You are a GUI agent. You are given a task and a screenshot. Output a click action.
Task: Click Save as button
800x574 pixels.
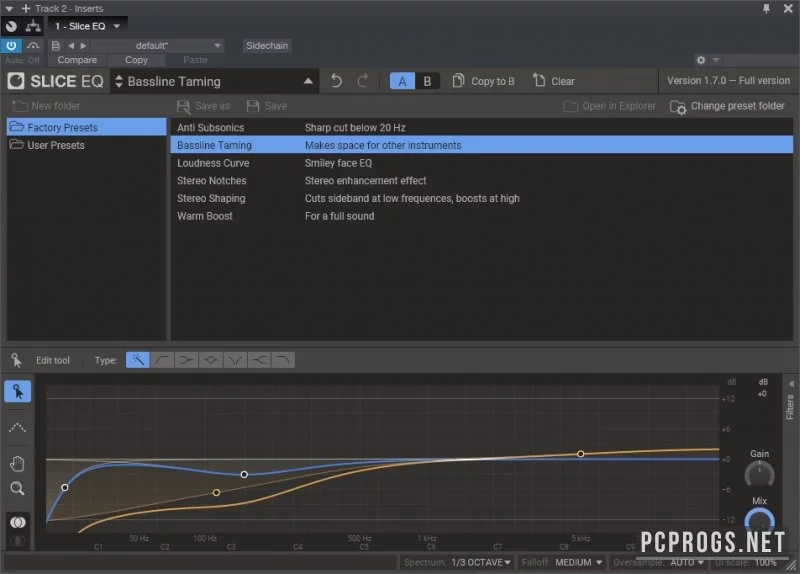coord(203,106)
